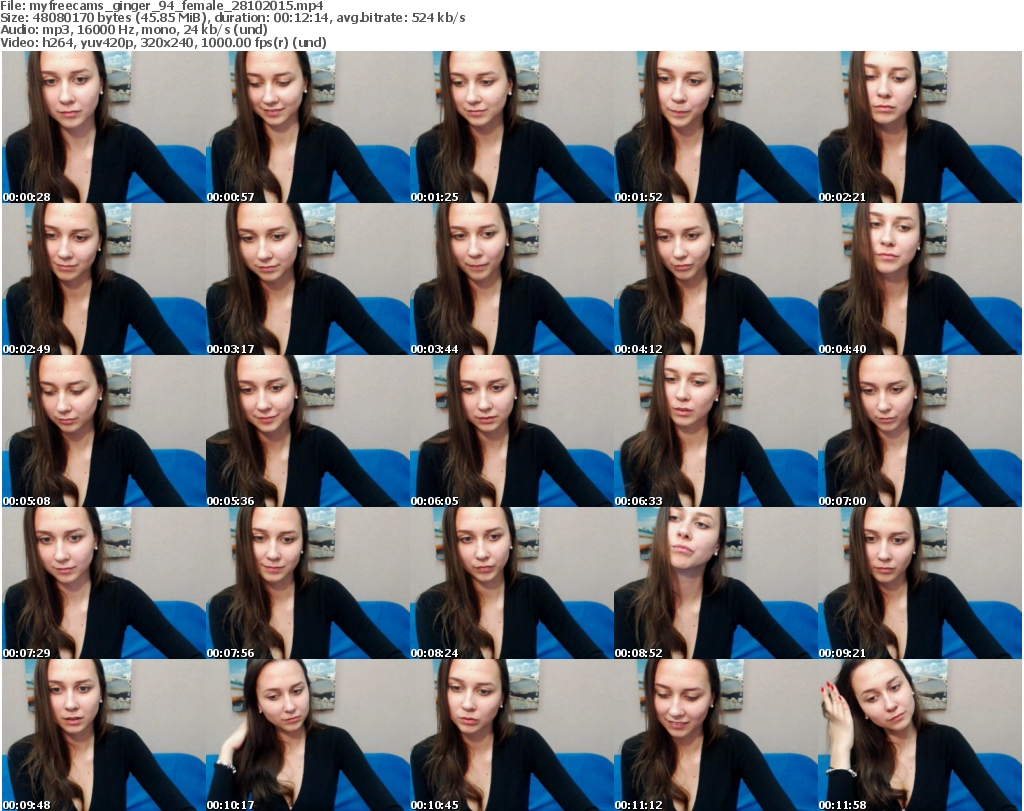
Task: Select the thumbnail frame timestamped 00:01:52
Action: tap(716, 127)
